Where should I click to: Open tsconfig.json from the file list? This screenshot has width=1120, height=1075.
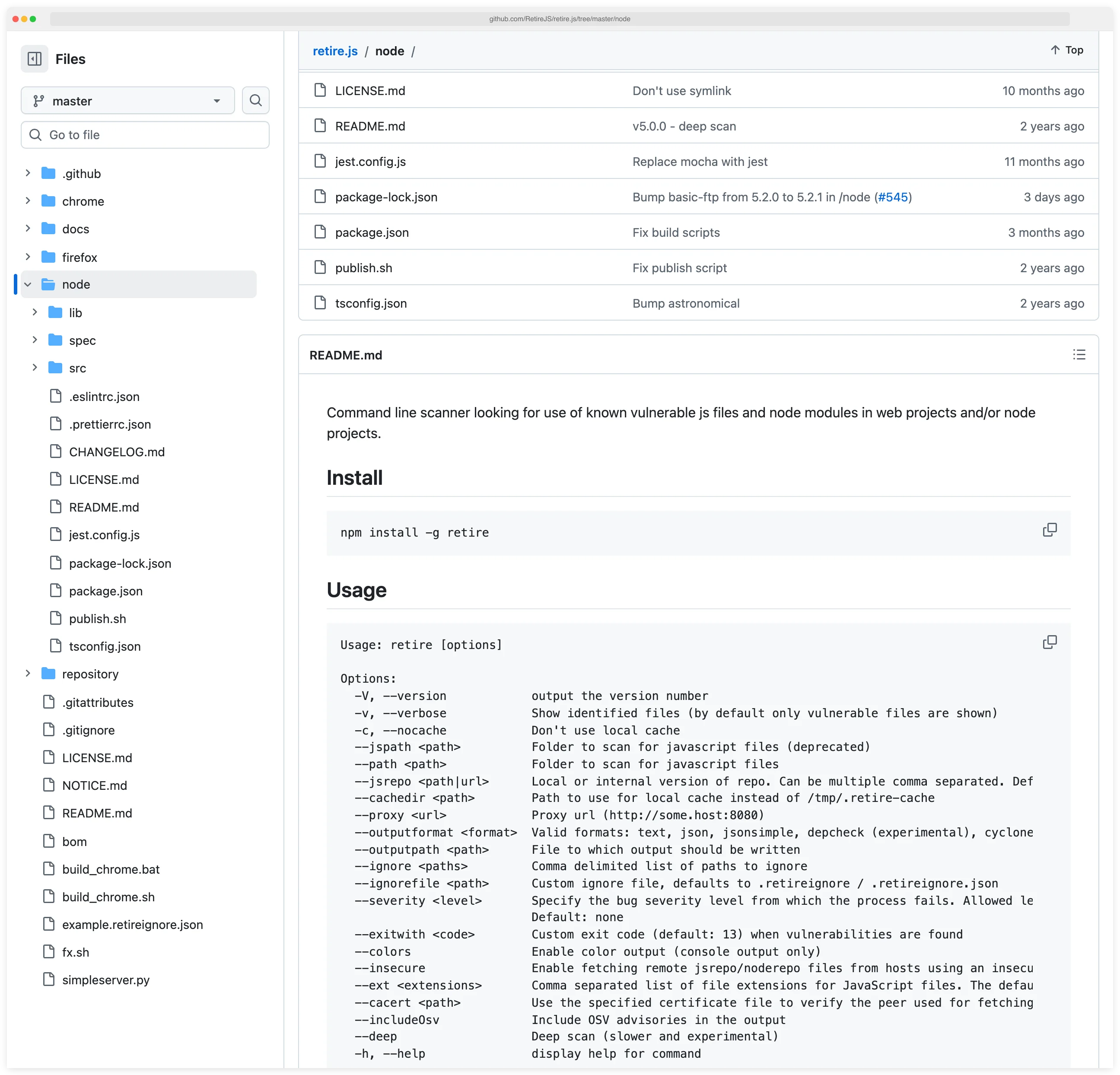pos(371,303)
